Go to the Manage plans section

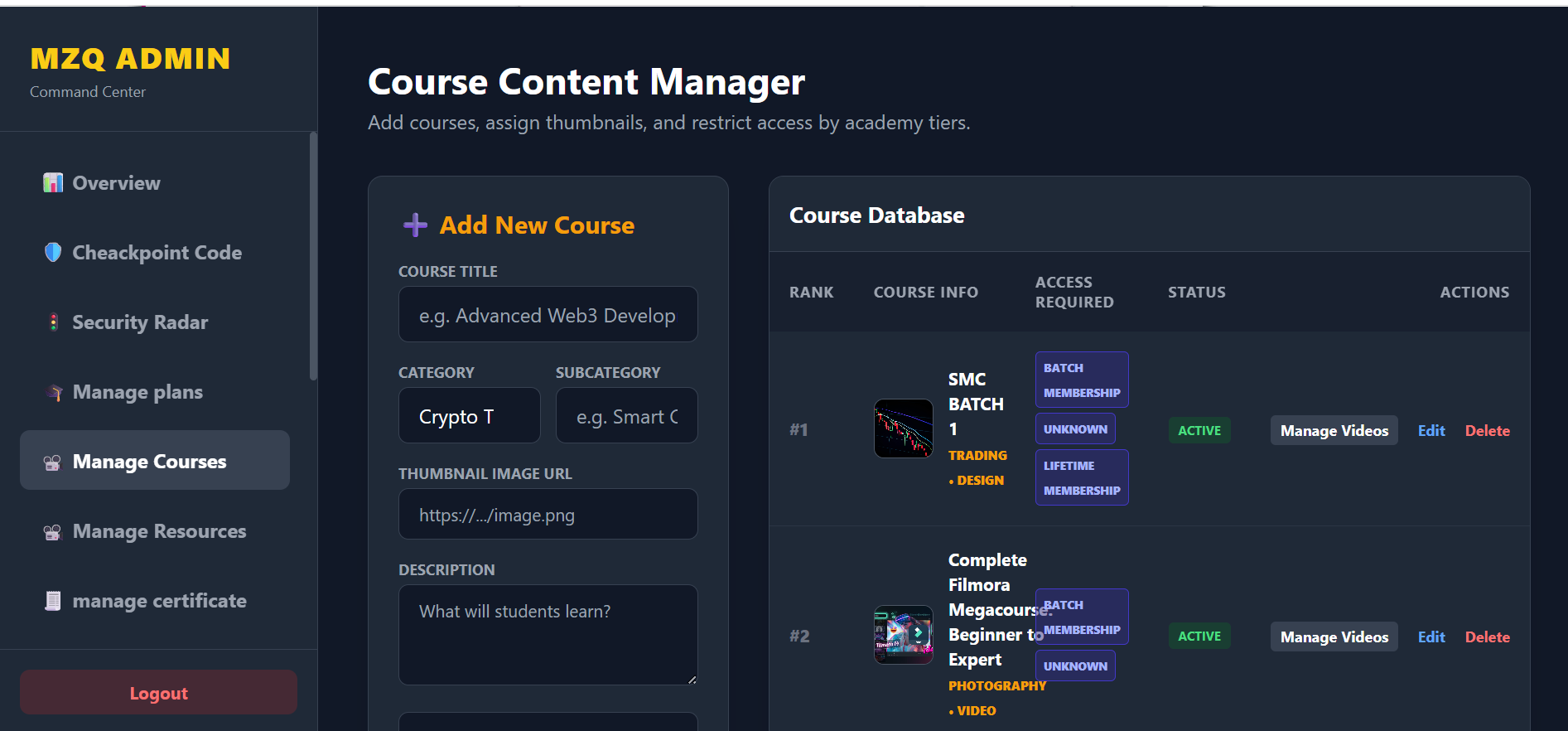pyautogui.click(x=138, y=392)
